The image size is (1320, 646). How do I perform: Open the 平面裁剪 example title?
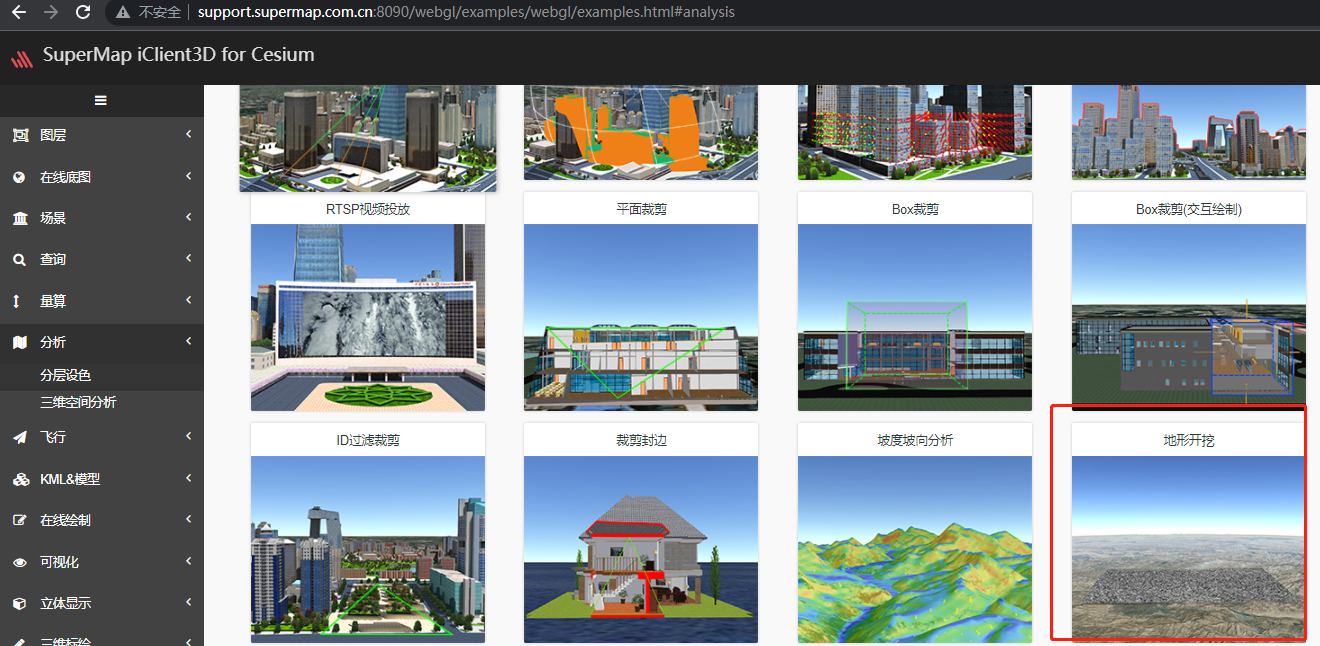(x=641, y=210)
